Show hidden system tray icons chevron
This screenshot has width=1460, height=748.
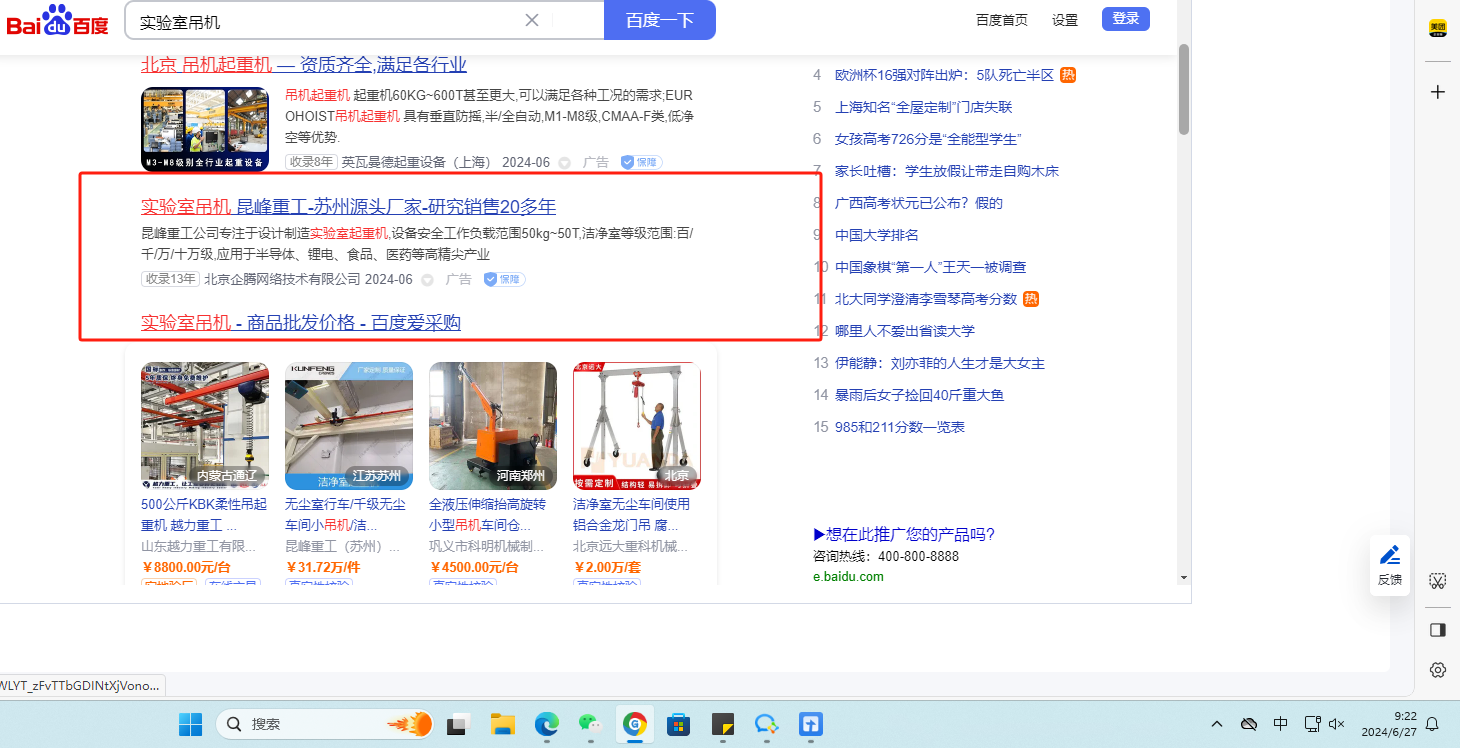tap(1217, 724)
